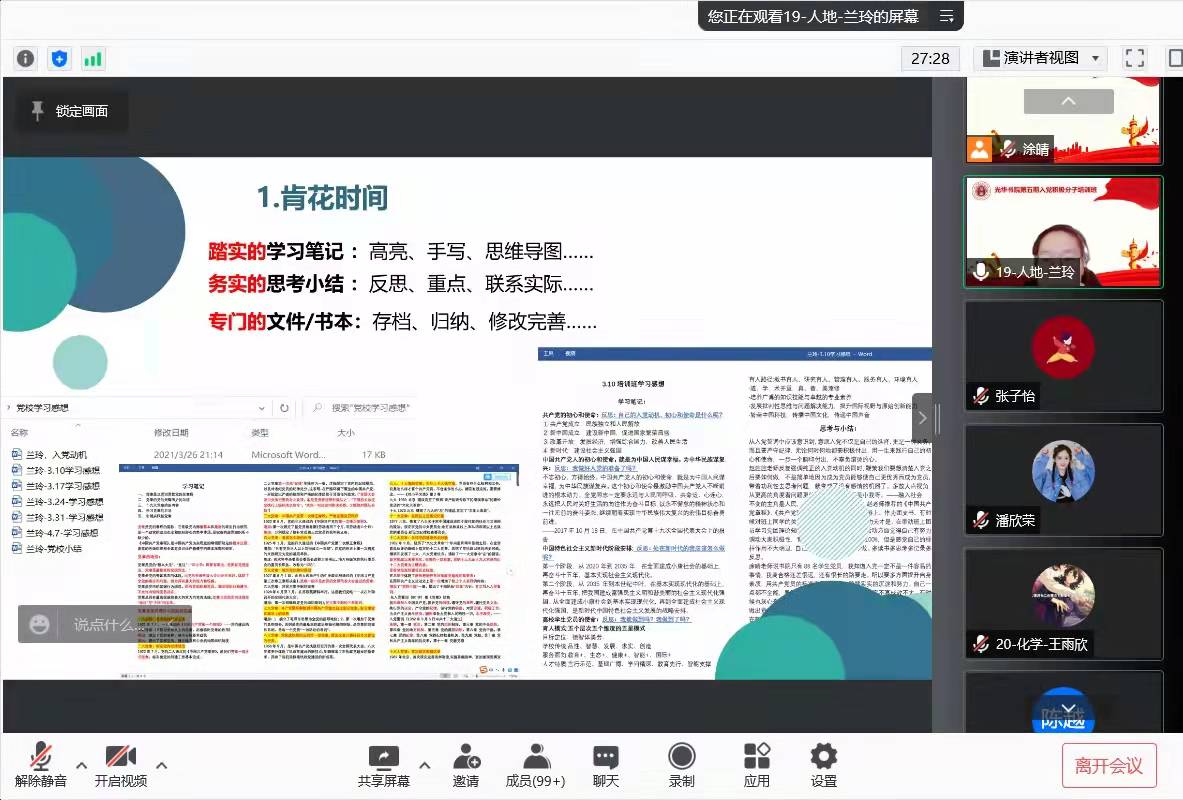Select the 19-人地-兰玲 speaker video tile

(x=1063, y=232)
